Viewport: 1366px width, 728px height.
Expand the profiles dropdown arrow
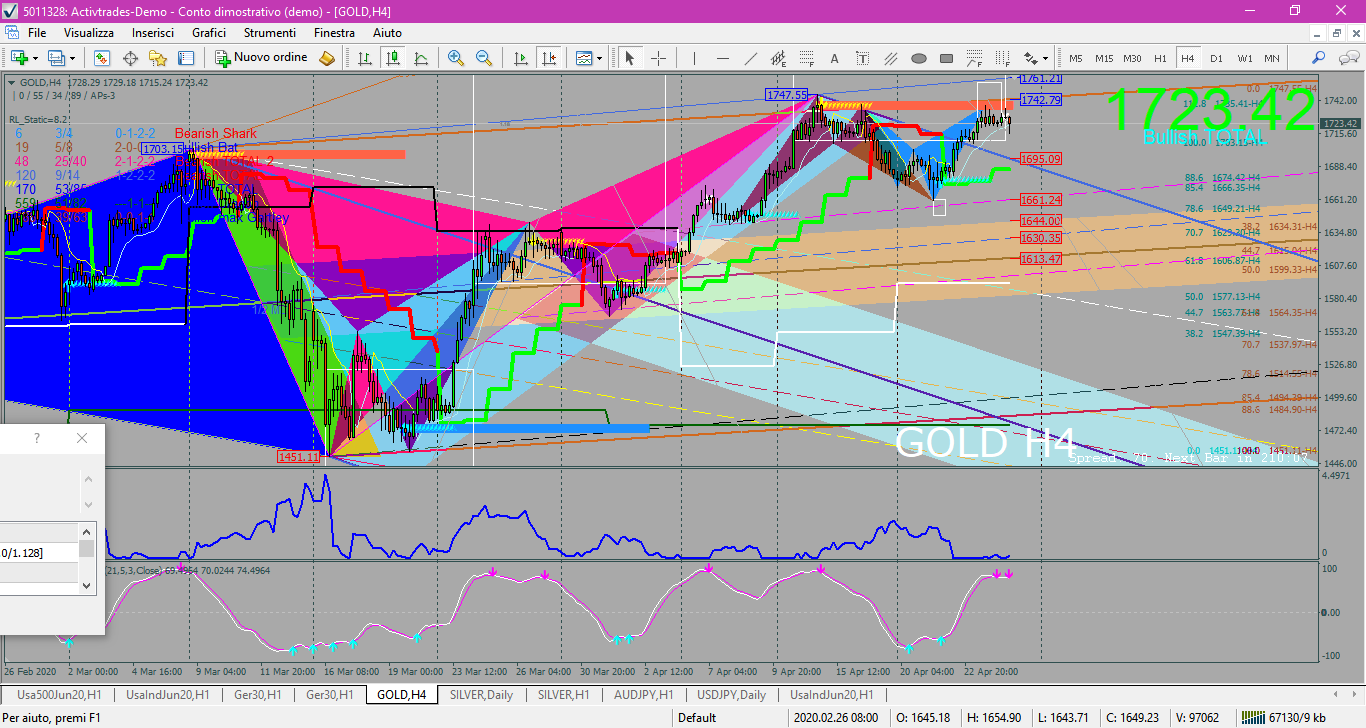(x=73, y=58)
